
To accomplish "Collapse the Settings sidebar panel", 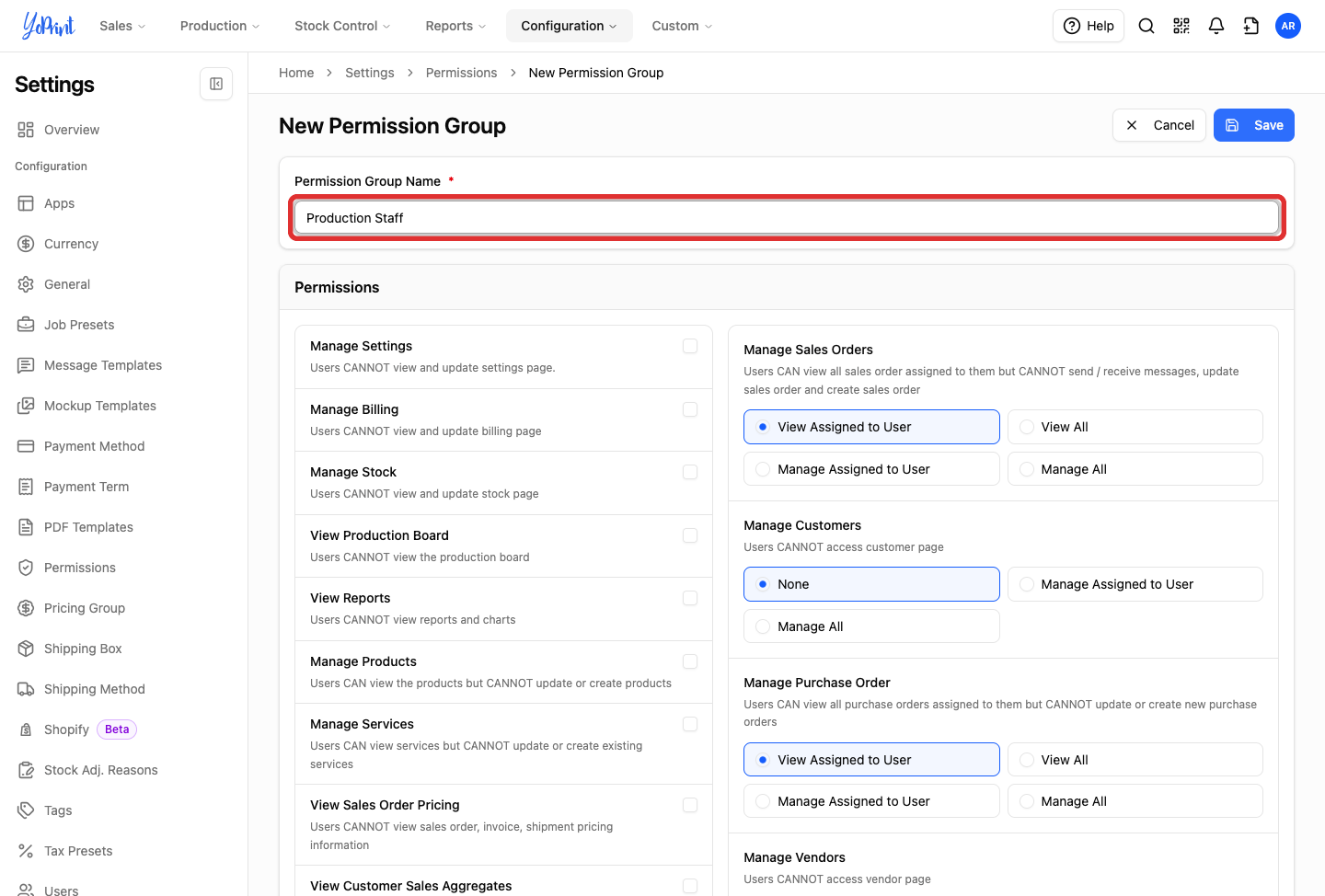I will pos(216,84).
